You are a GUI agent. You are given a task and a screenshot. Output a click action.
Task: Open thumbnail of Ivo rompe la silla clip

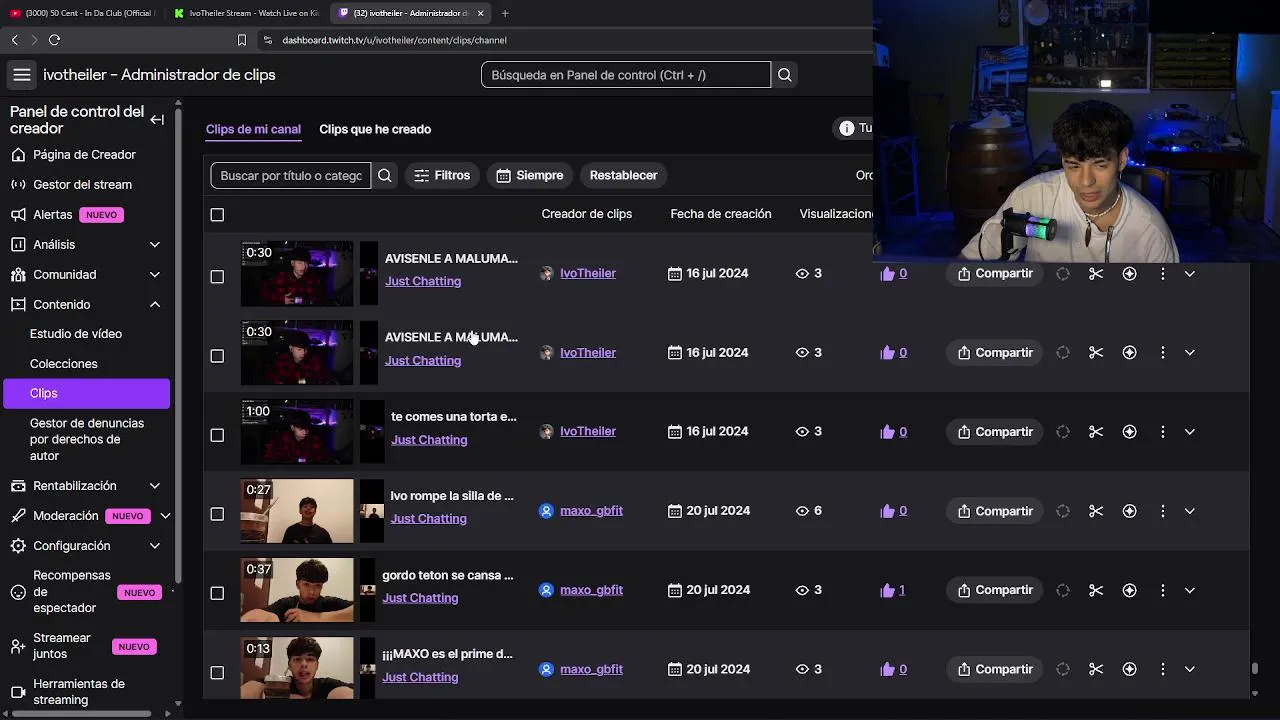click(x=297, y=511)
